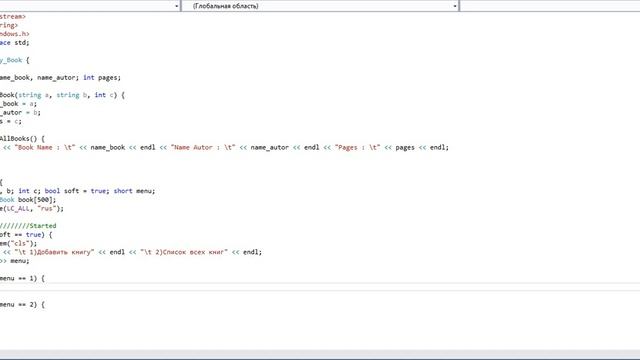Click "name_book" in the output line
Image resolution: width=640 pixels, height=360 pixels.
pyautogui.click(x=108, y=147)
